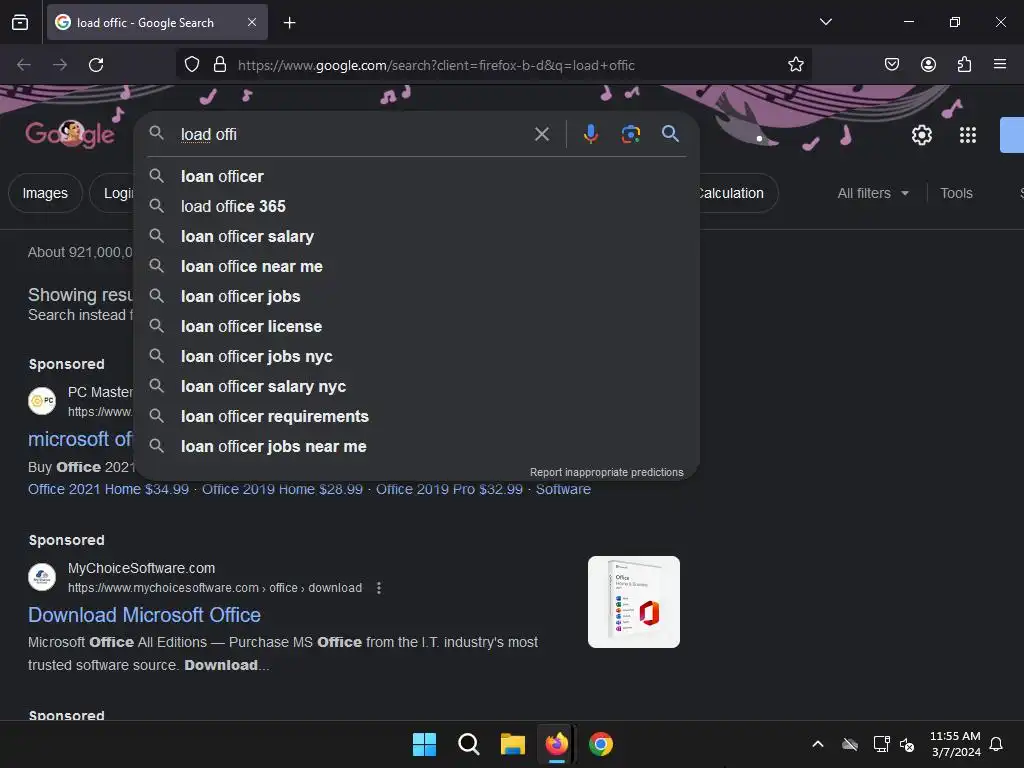Open a new tab with plus button
Viewport: 1024px width, 768px height.
pyautogui.click(x=289, y=23)
